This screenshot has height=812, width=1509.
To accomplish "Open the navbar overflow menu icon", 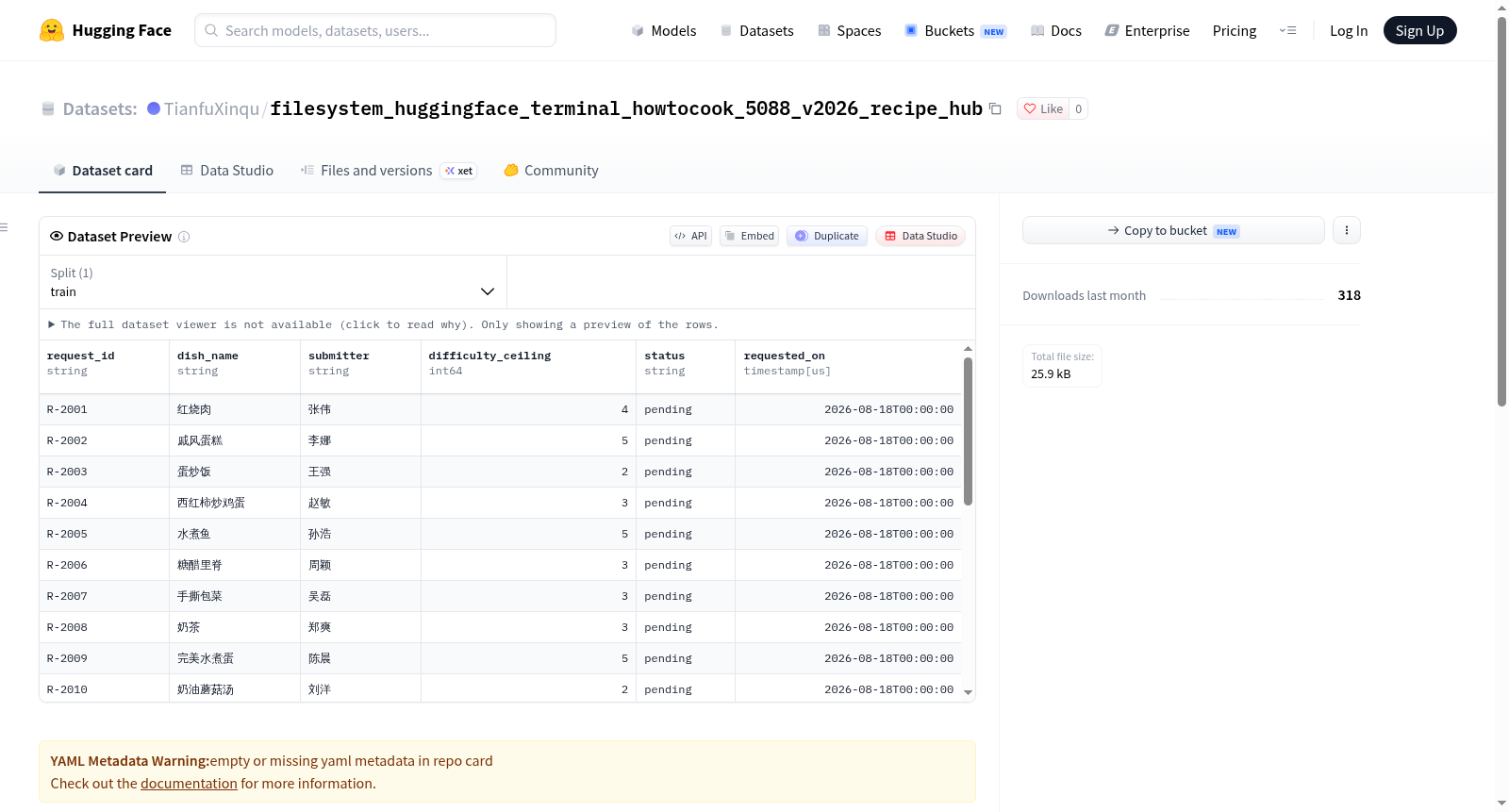I will pos(1287,30).
